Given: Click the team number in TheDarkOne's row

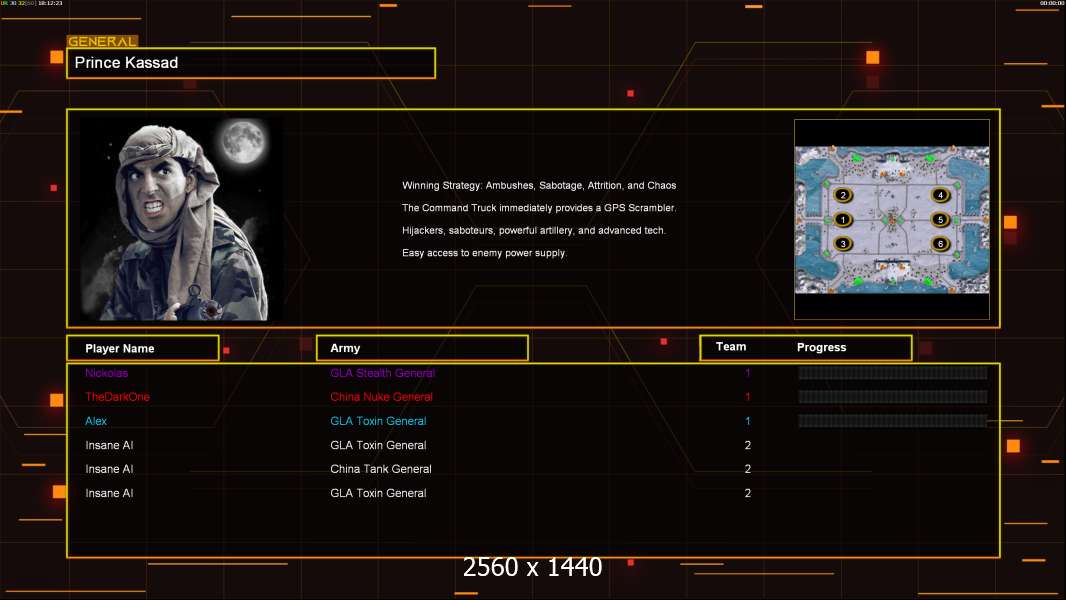Looking at the screenshot, I should pyautogui.click(x=747, y=397).
